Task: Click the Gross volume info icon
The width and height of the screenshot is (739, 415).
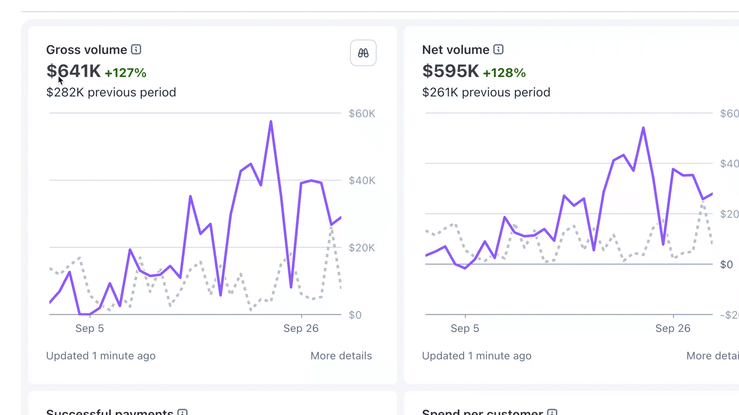Action: [x=136, y=49]
